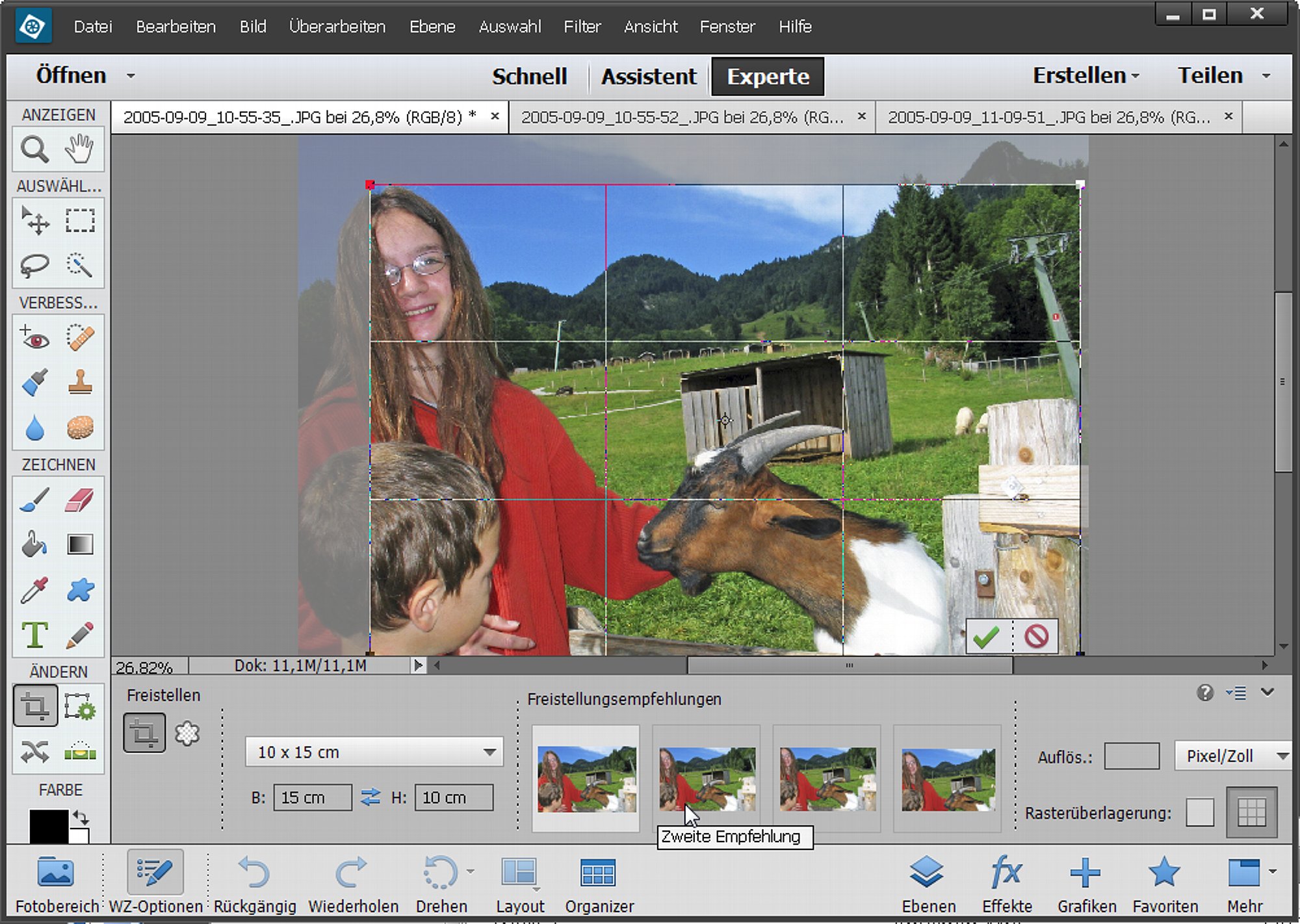
Task: Select rule of thirds grid overlay
Action: [1251, 812]
